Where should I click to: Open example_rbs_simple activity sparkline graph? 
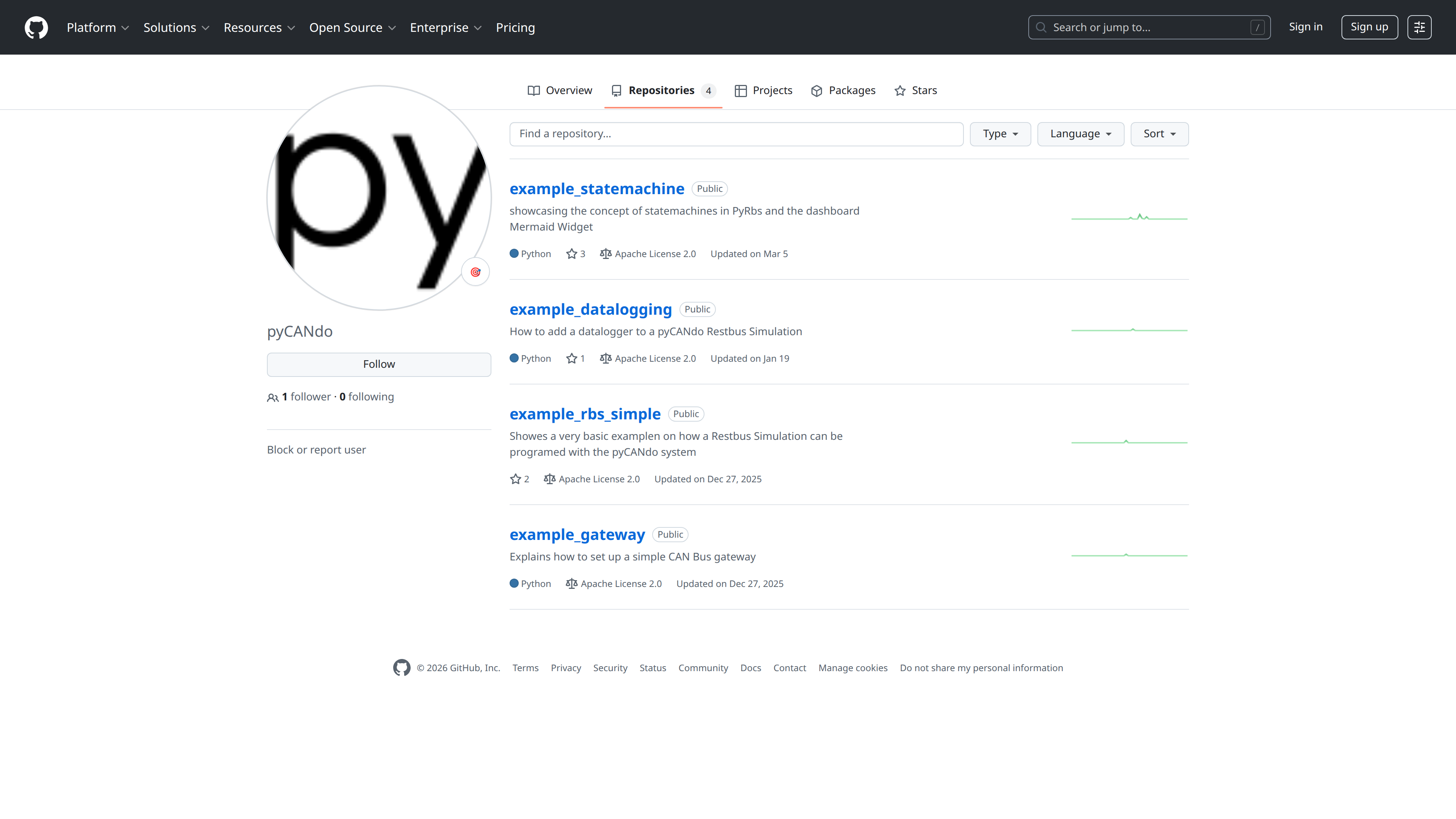[1129, 441]
